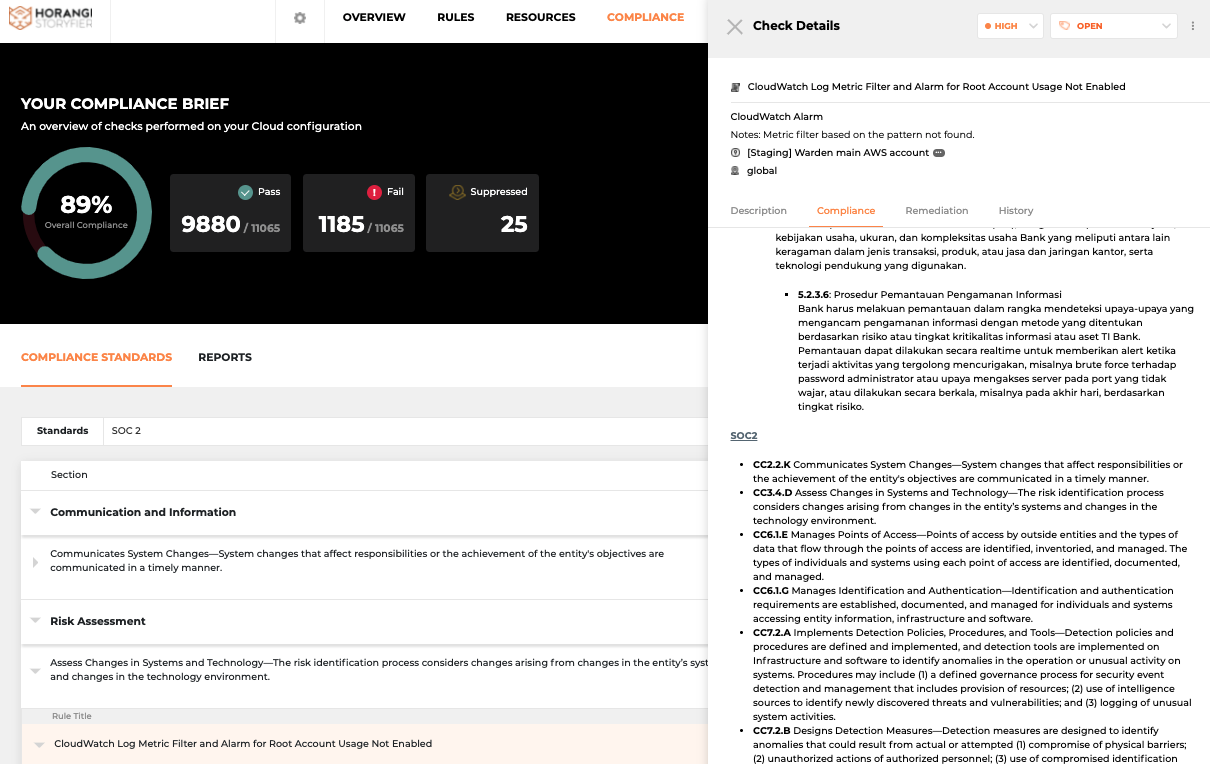Click the 89% overall compliance value

coord(86,205)
